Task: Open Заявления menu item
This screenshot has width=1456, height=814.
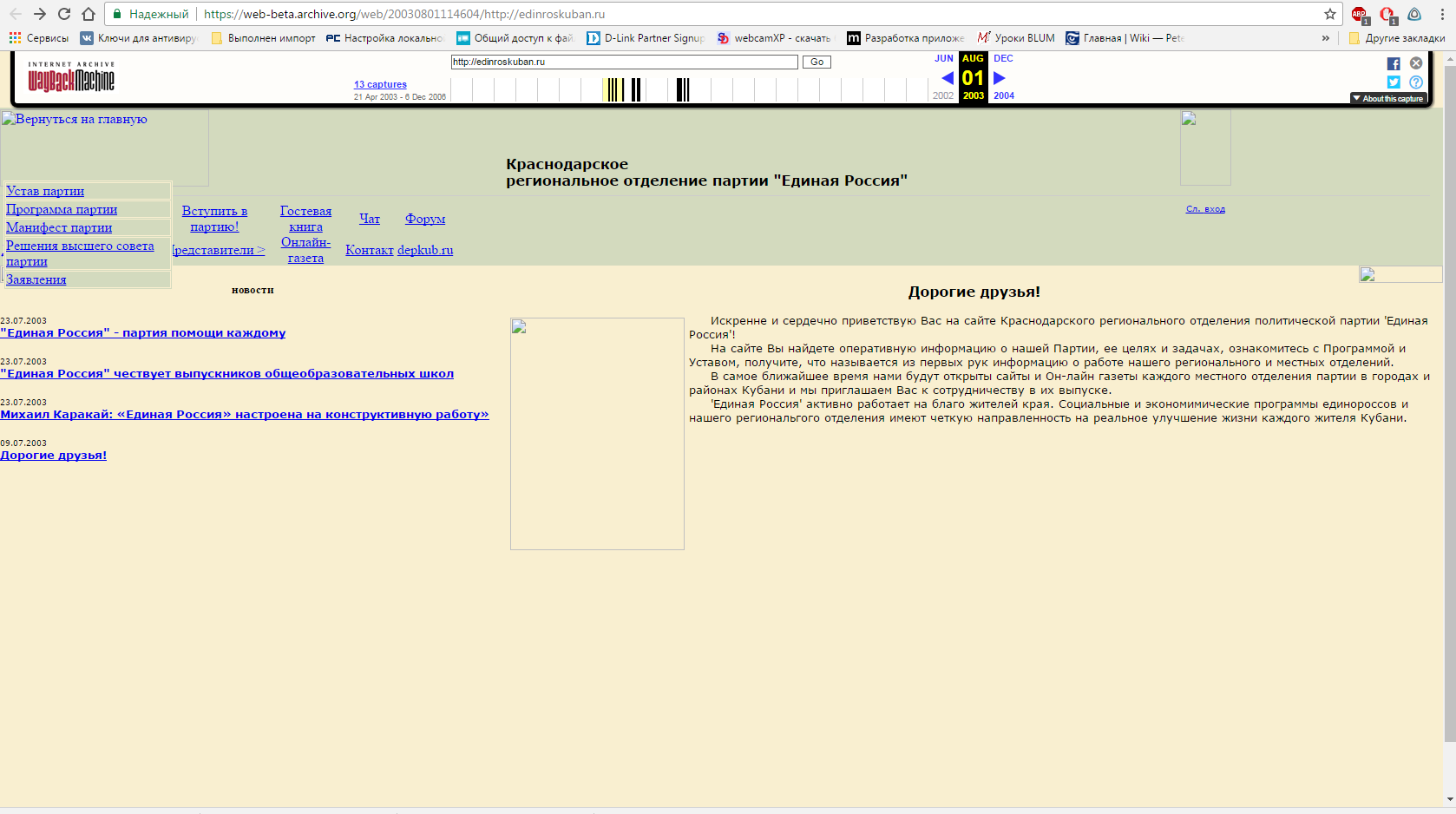Action: pyautogui.click(x=36, y=279)
